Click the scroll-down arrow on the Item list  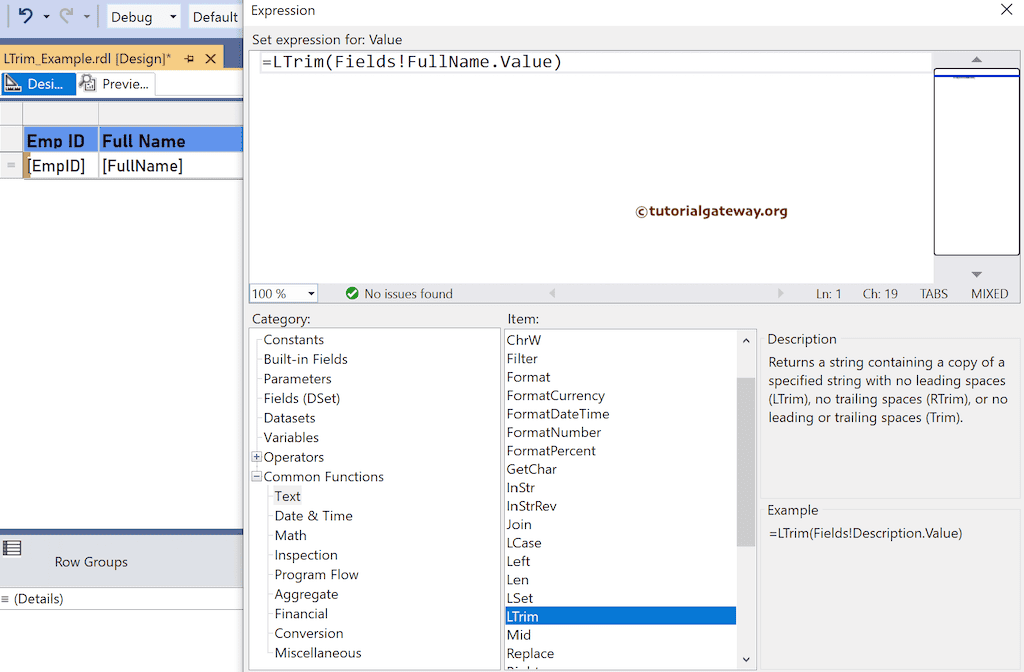pyautogui.click(x=746, y=660)
